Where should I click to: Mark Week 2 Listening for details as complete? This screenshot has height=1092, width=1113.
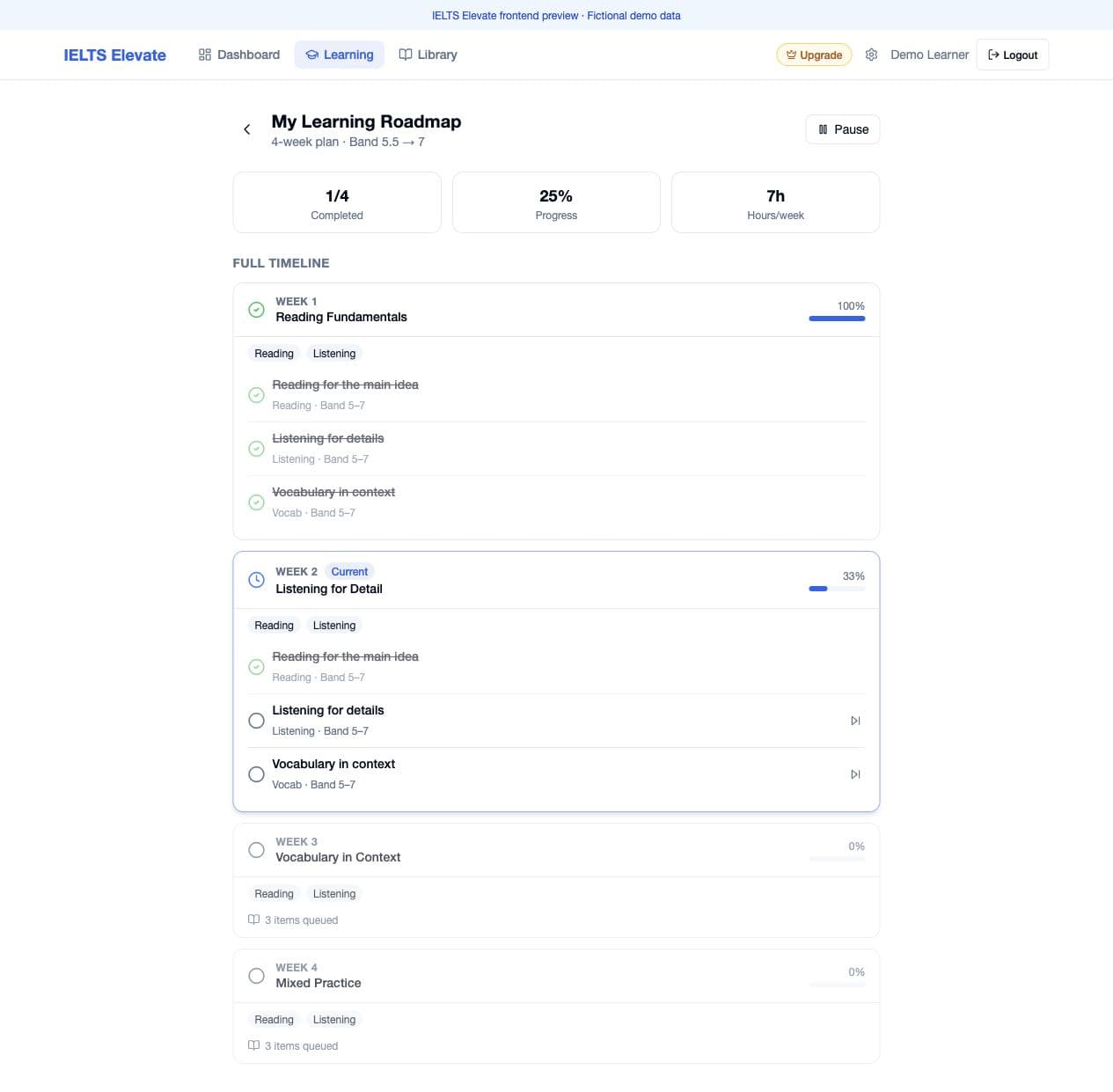click(256, 721)
